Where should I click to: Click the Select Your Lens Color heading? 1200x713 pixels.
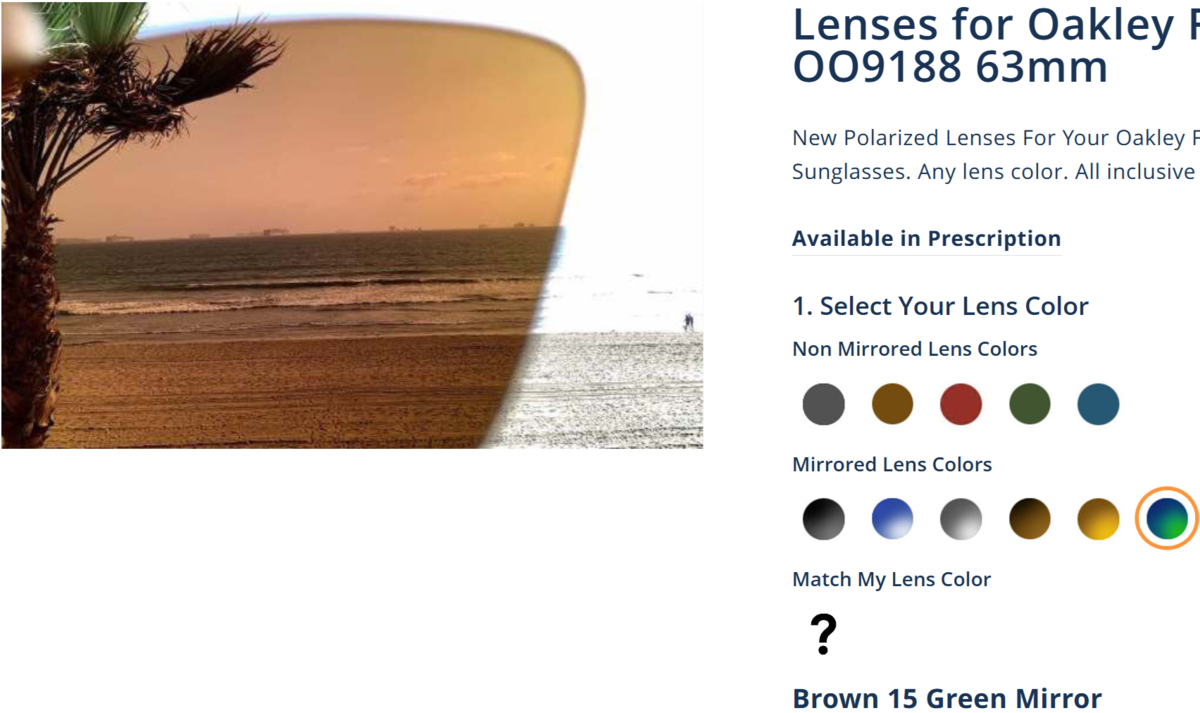(x=940, y=306)
